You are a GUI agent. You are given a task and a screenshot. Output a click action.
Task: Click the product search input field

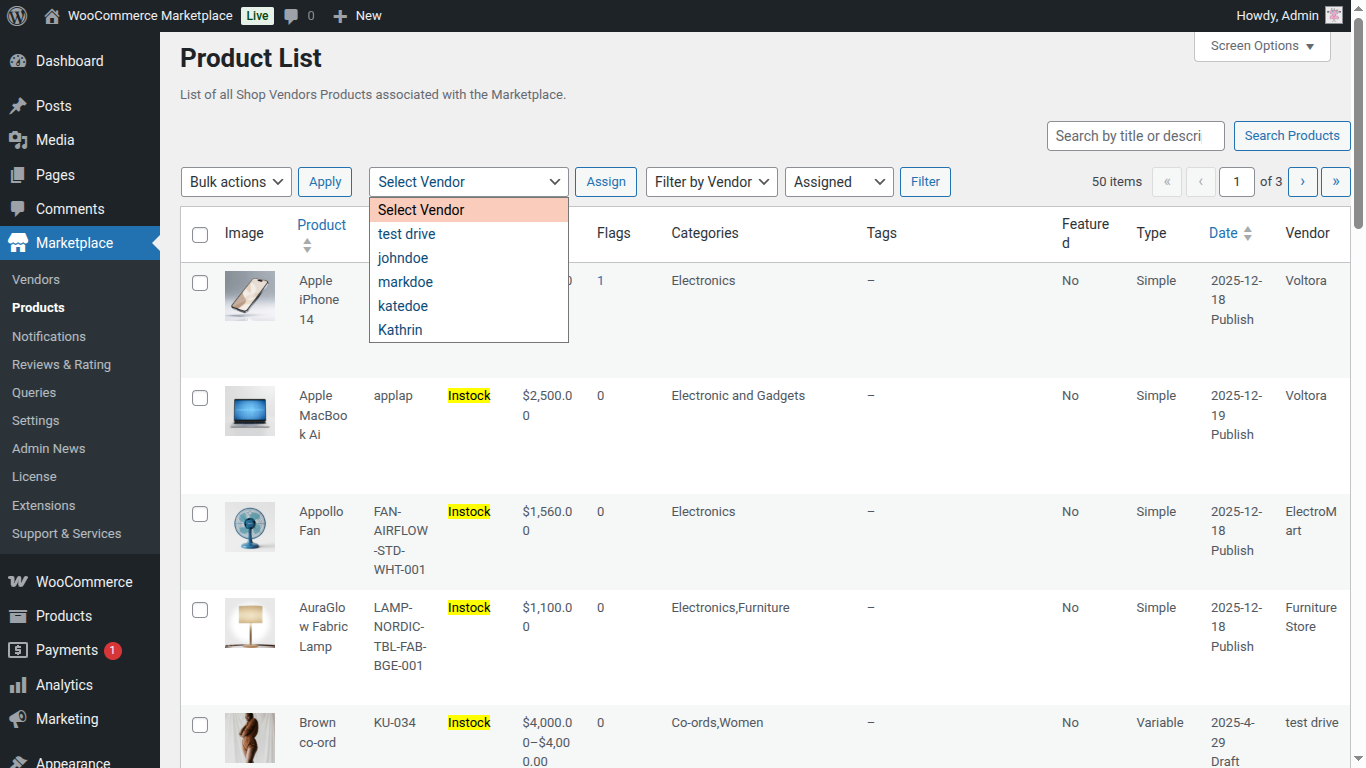tap(1135, 135)
